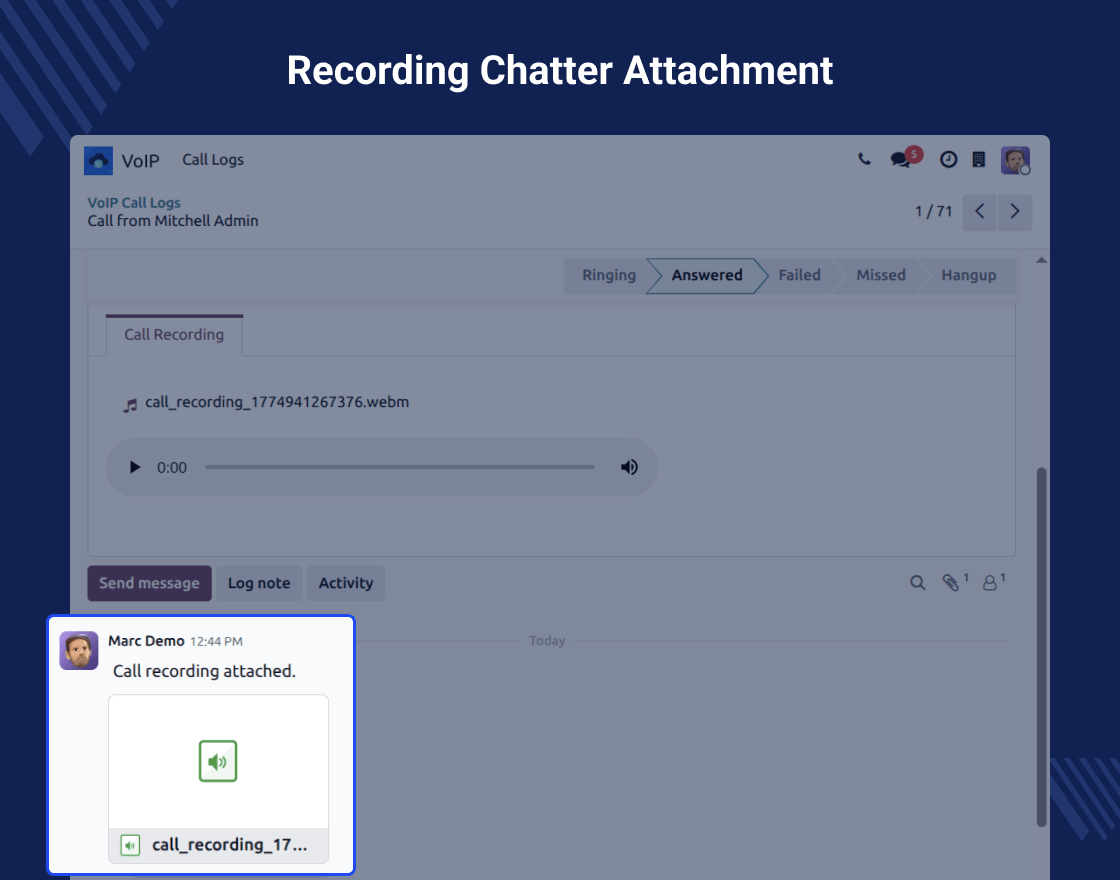Open the phone softphone icon
1120x880 pixels.
tap(864, 160)
